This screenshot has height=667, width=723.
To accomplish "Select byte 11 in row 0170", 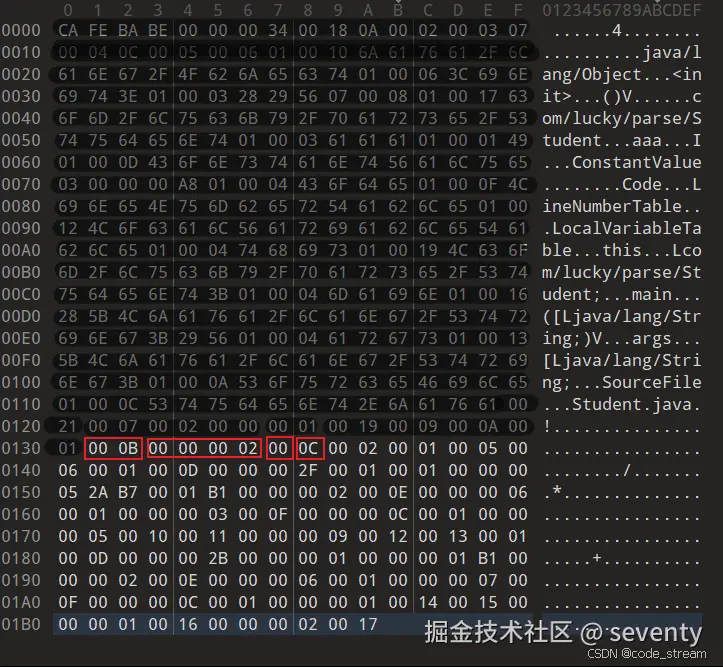I will click(218, 536).
